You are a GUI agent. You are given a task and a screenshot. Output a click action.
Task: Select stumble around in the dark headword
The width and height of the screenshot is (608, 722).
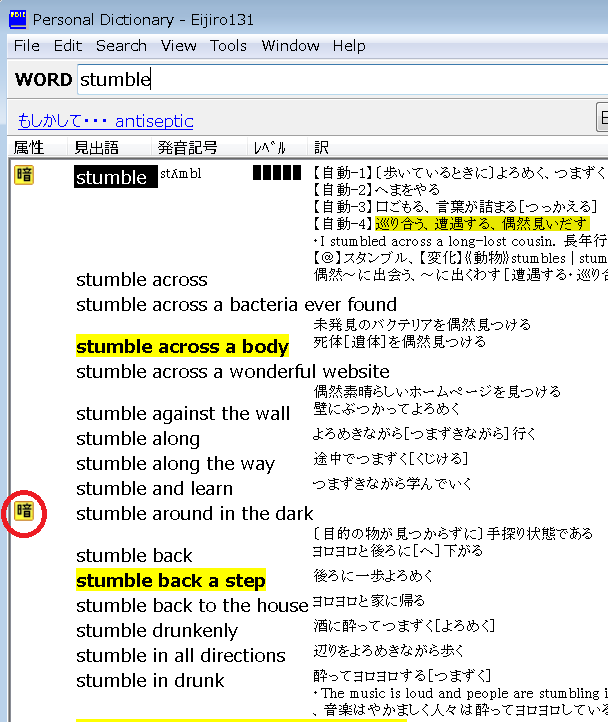[194, 513]
